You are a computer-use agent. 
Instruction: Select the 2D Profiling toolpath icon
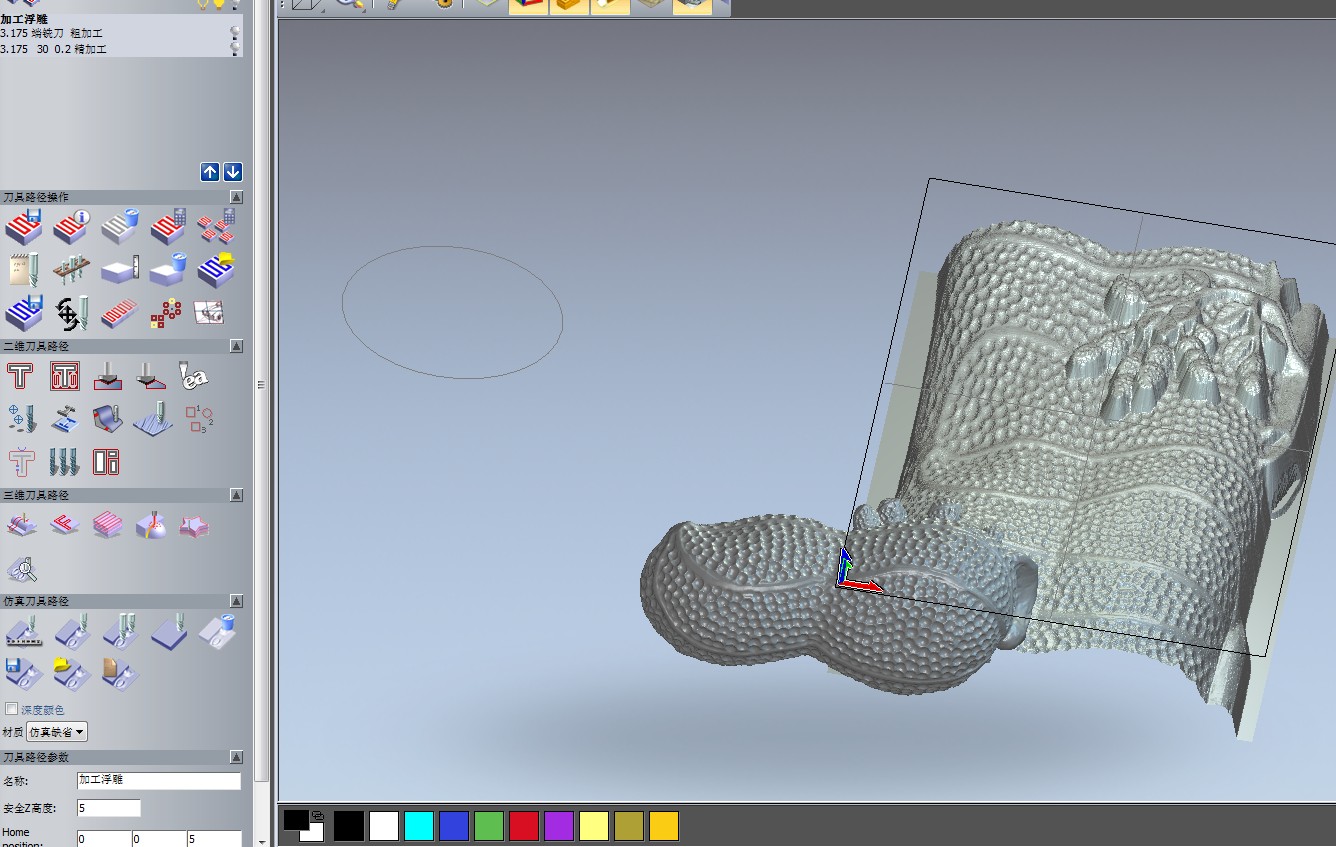point(21,377)
